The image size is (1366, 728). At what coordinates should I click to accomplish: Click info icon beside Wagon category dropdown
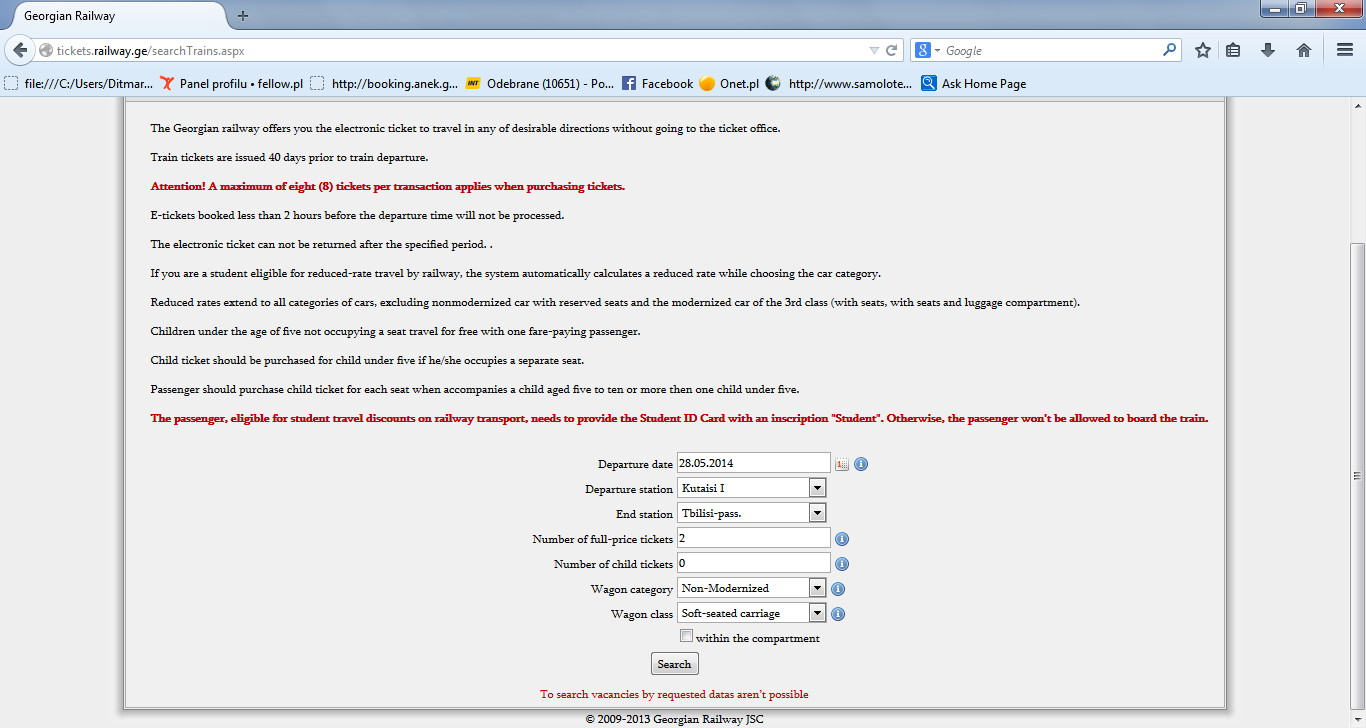(838, 589)
